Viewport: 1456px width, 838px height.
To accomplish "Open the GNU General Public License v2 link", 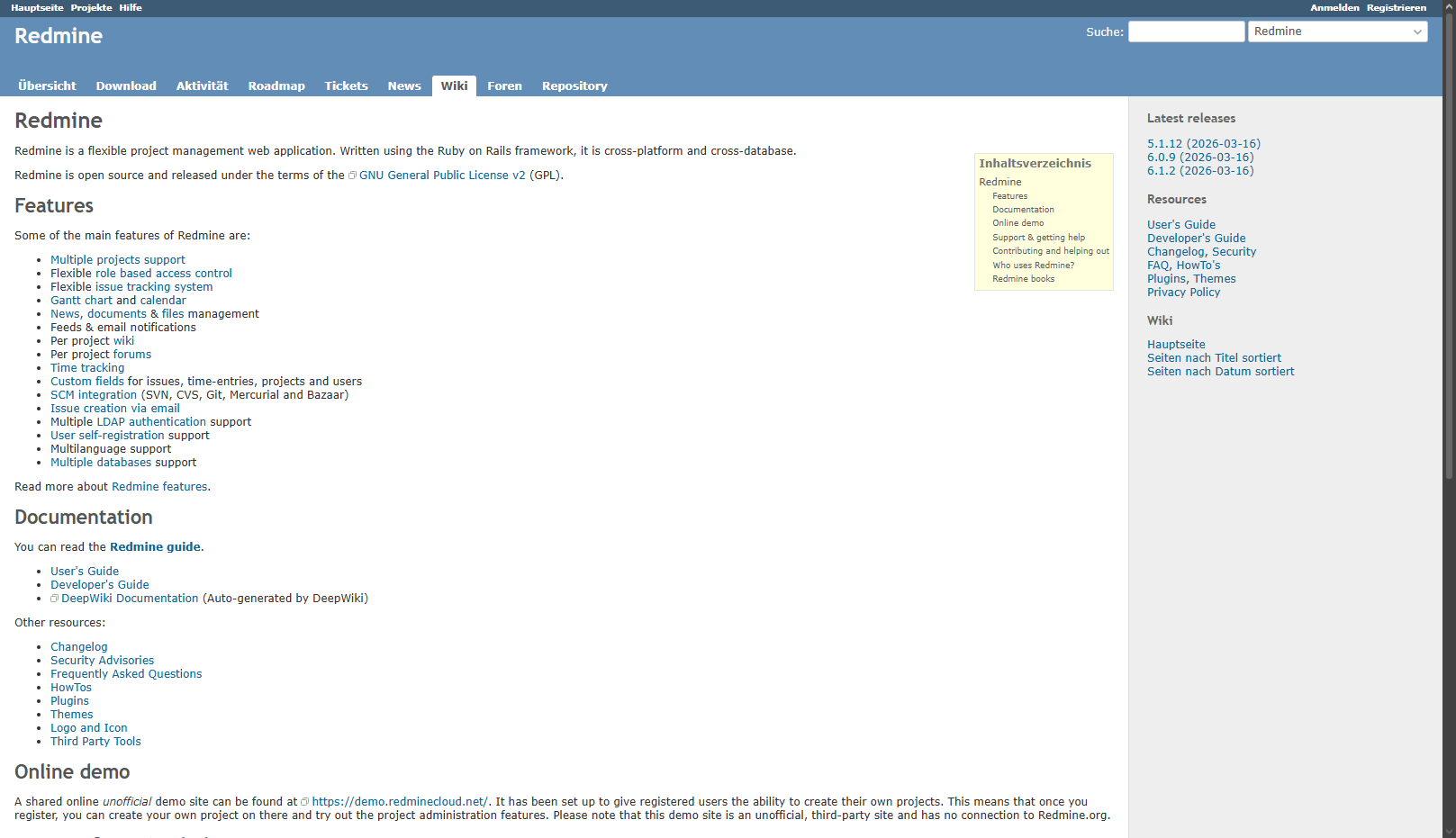I will [441, 176].
